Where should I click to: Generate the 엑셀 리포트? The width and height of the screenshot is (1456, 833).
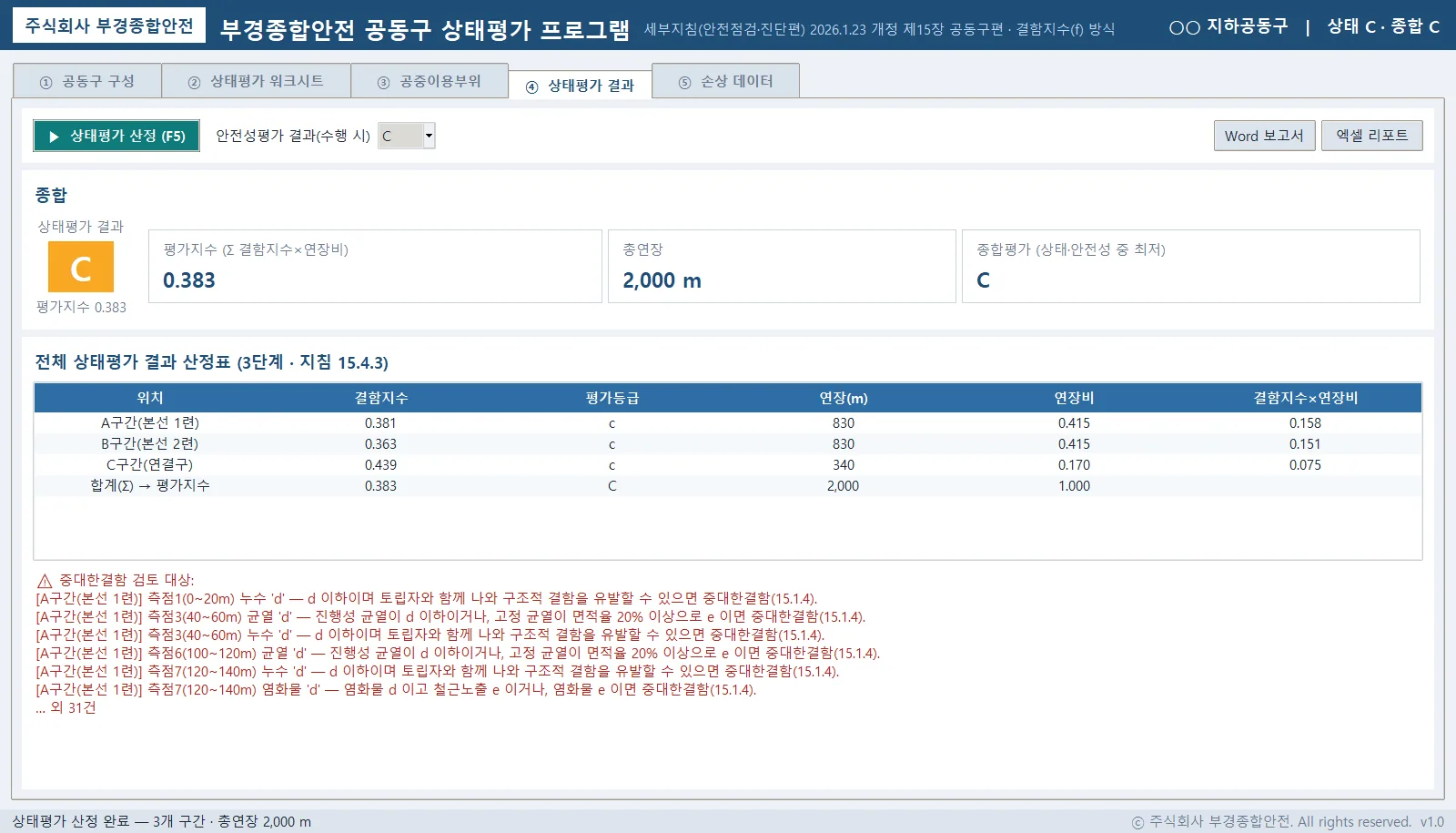(x=1372, y=136)
